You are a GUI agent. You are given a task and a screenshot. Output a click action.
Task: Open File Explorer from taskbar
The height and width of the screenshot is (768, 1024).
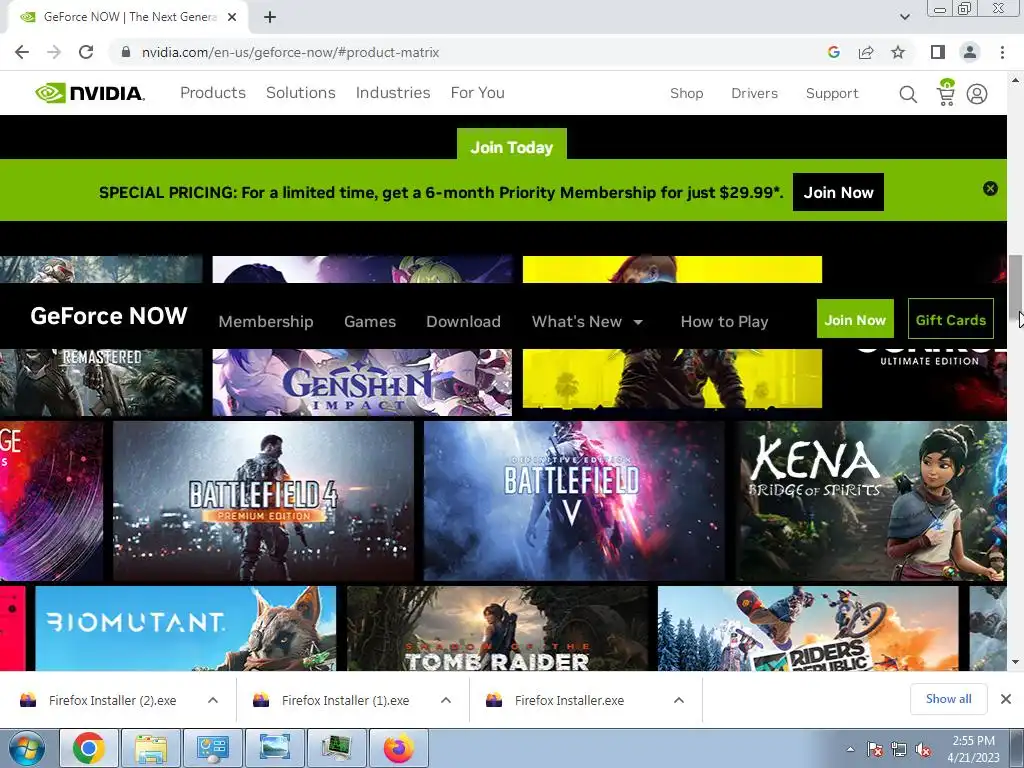point(150,748)
